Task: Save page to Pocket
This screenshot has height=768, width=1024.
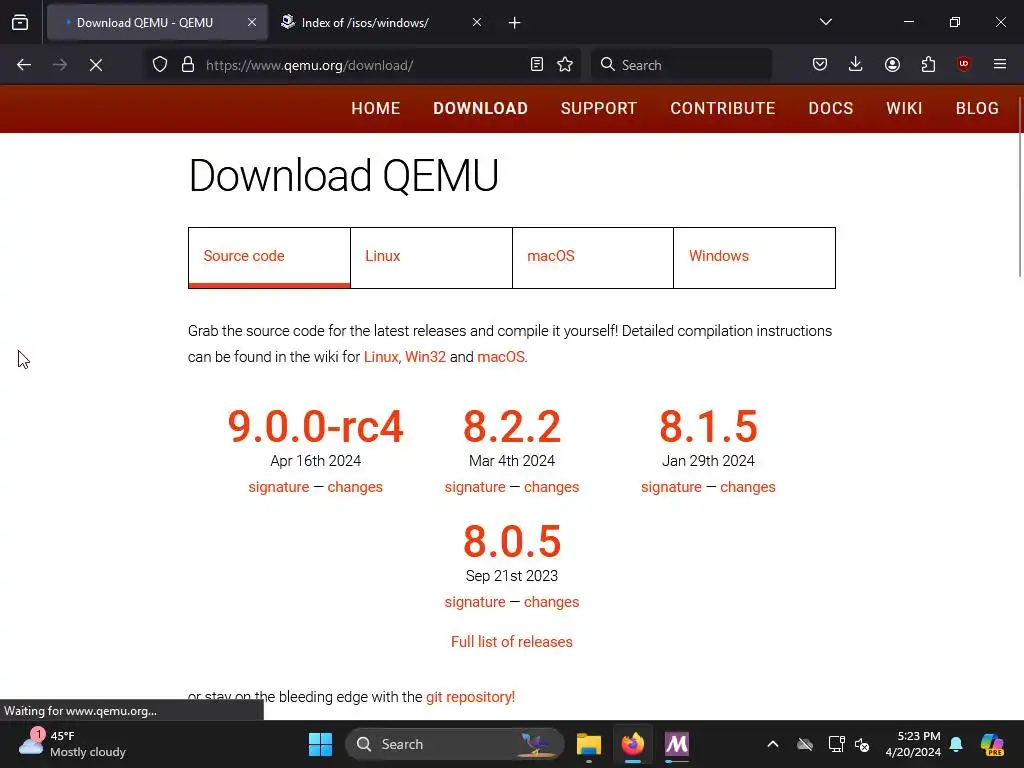Action: (x=820, y=64)
